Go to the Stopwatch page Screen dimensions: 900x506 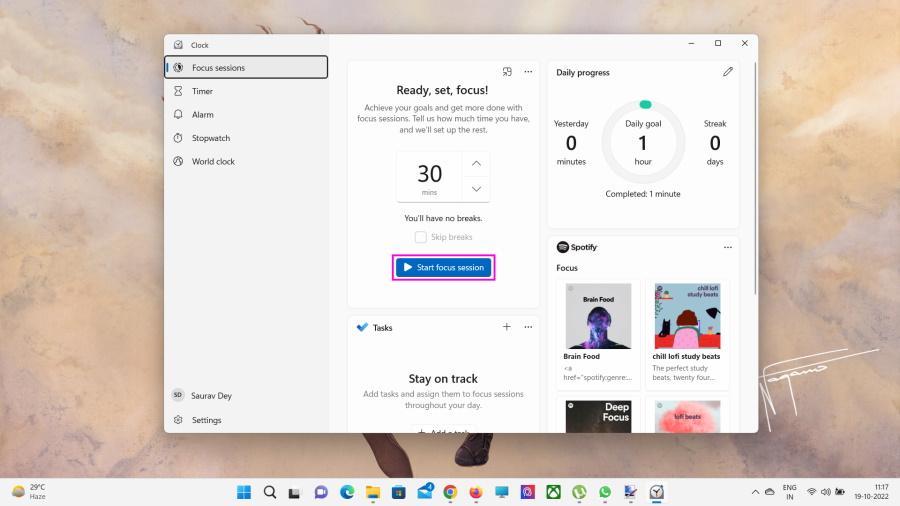[210, 138]
